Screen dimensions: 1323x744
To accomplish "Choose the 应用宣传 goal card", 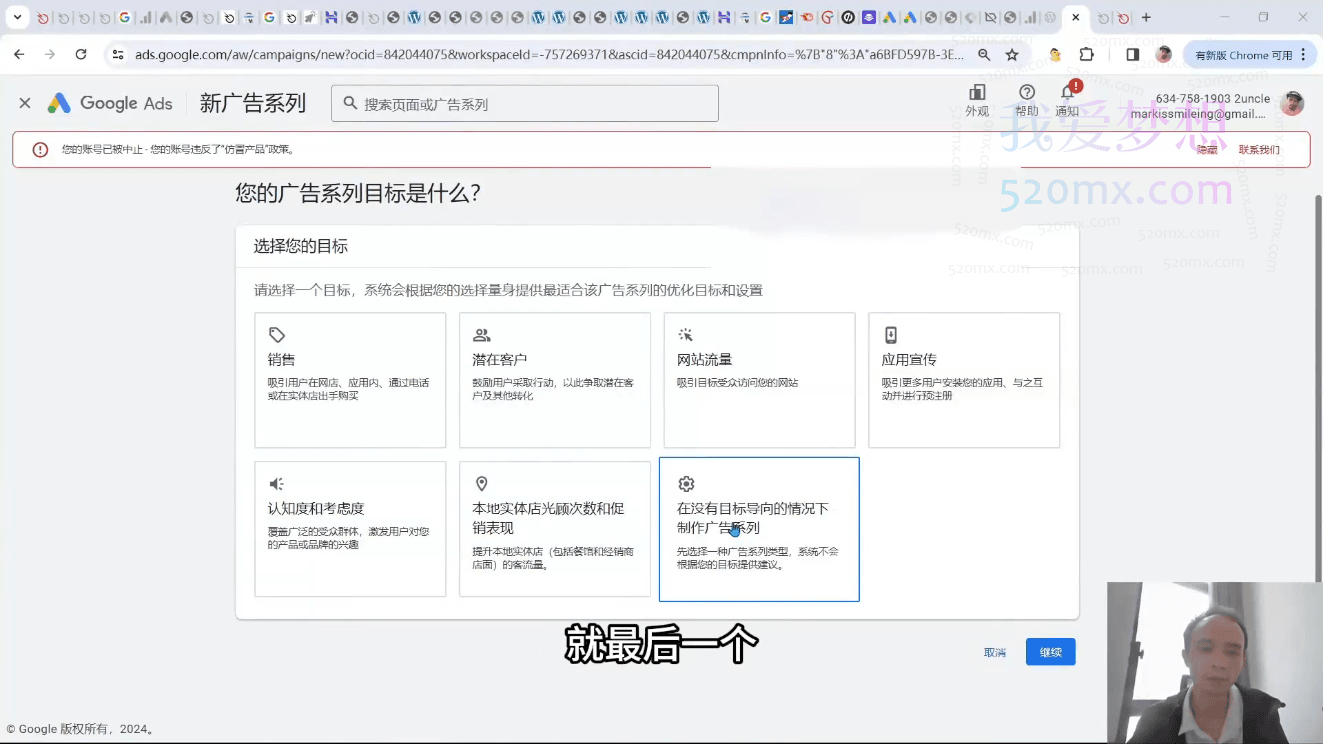I will [x=963, y=380].
